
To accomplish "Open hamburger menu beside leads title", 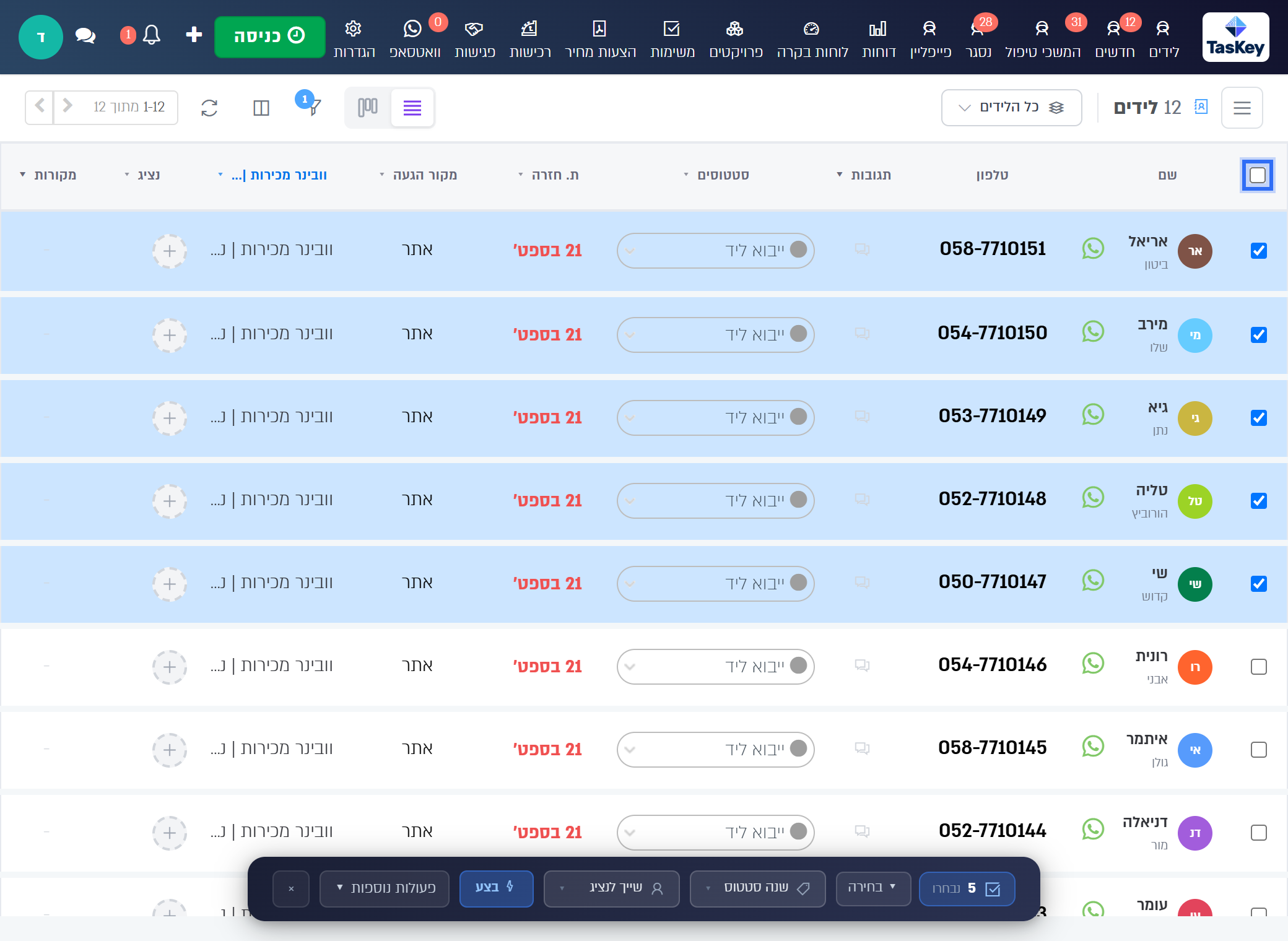I will pyautogui.click(x=1242, y=108).
